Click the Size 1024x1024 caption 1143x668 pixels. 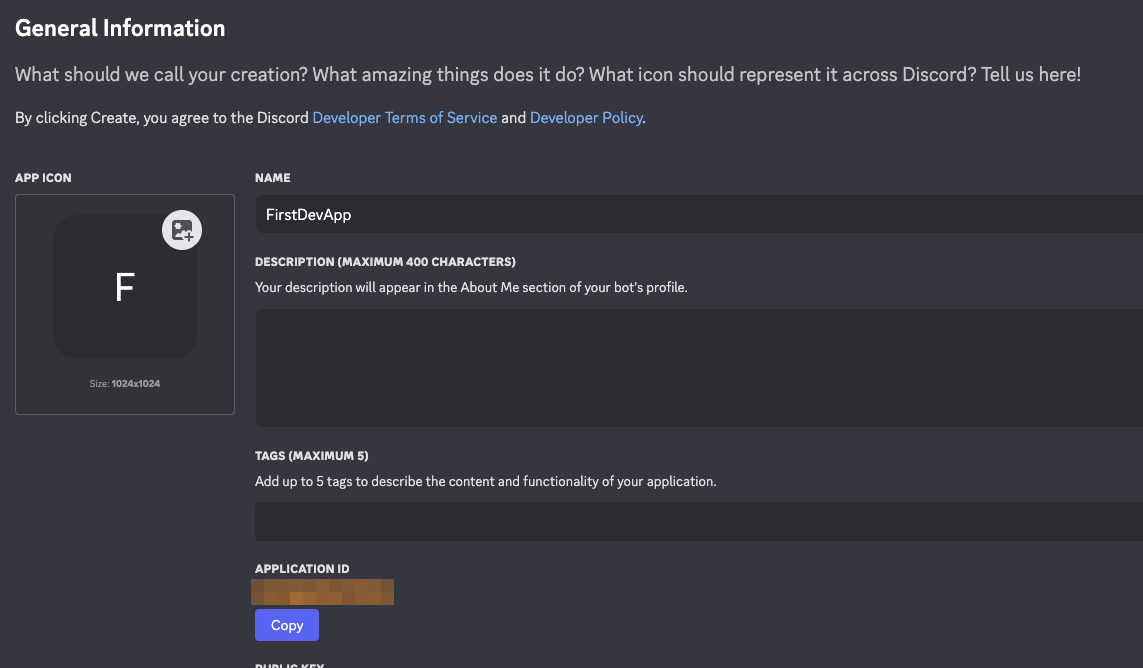pos(125,384)
